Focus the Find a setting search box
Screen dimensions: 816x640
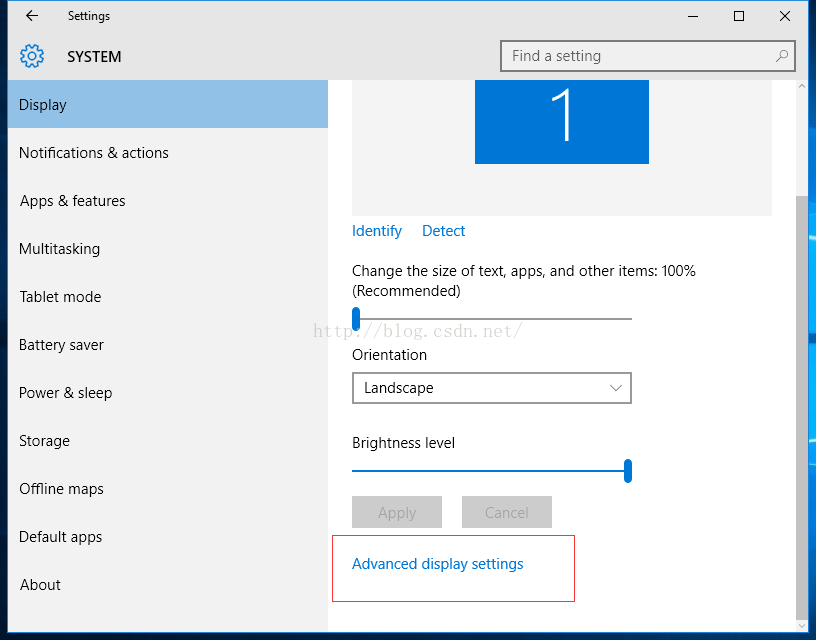(647, 56)
